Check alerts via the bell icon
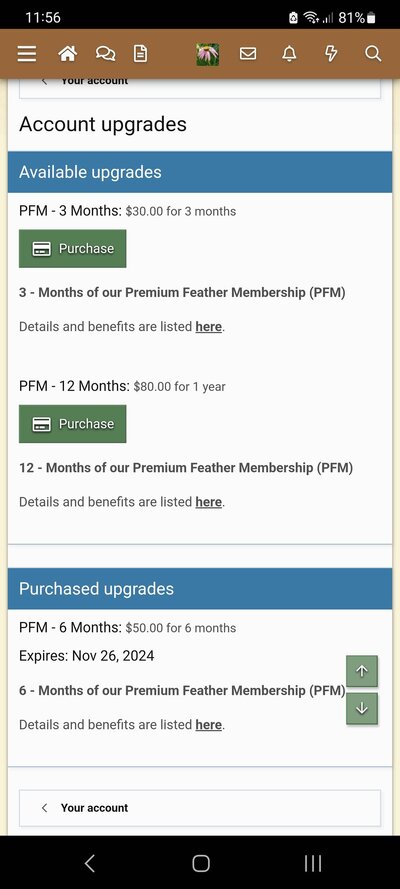400x889 pixels. tap(290, 54)
